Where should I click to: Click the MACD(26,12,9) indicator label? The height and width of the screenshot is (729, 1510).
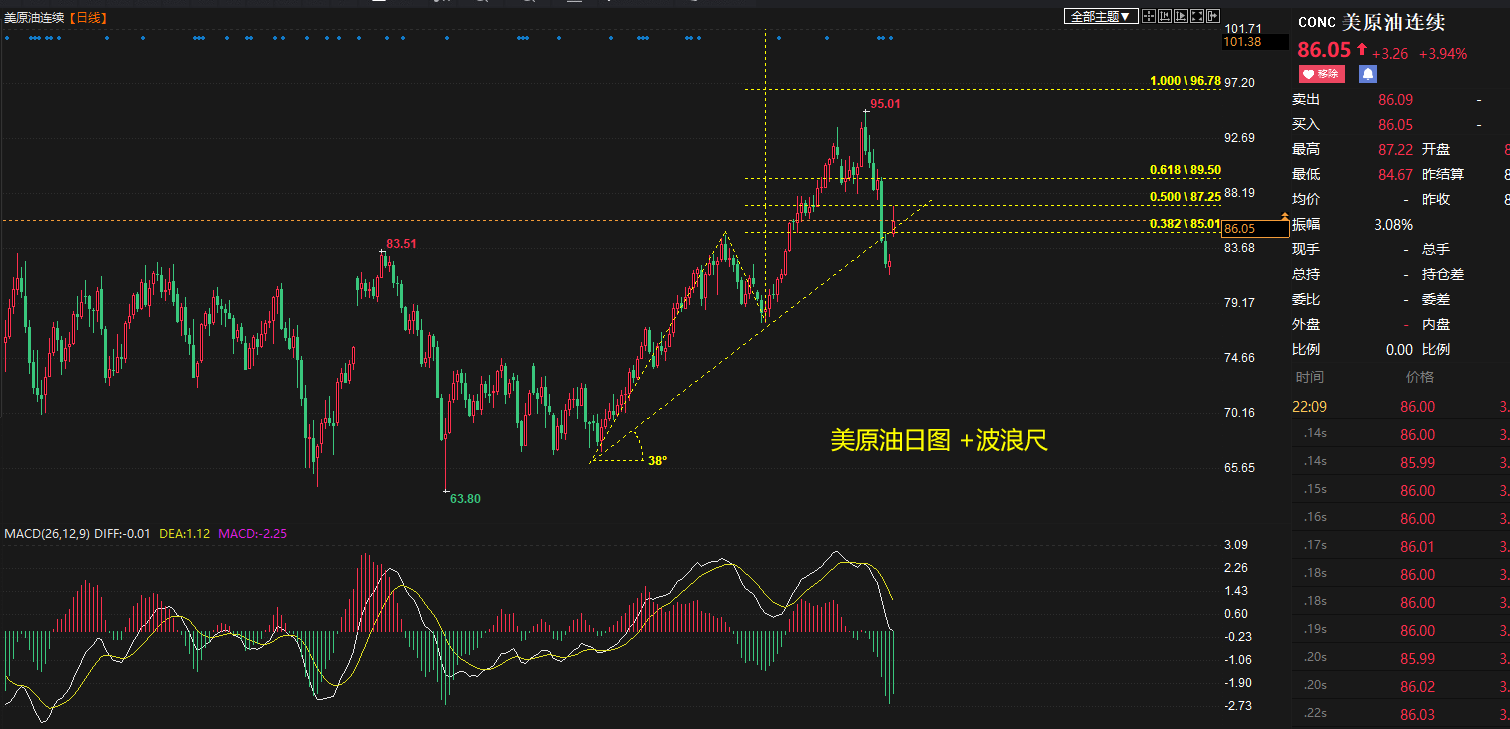tap(46, 534)
